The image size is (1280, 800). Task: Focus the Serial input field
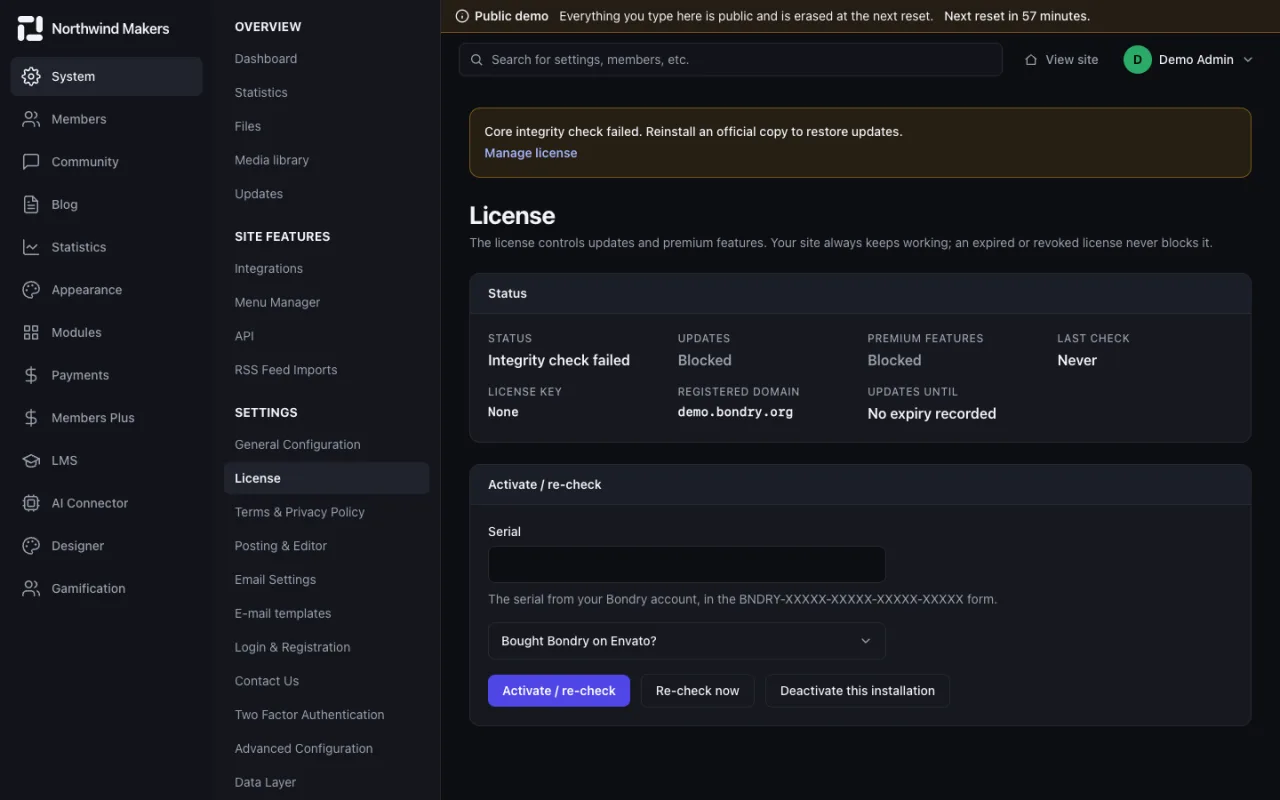click(687, 565)
